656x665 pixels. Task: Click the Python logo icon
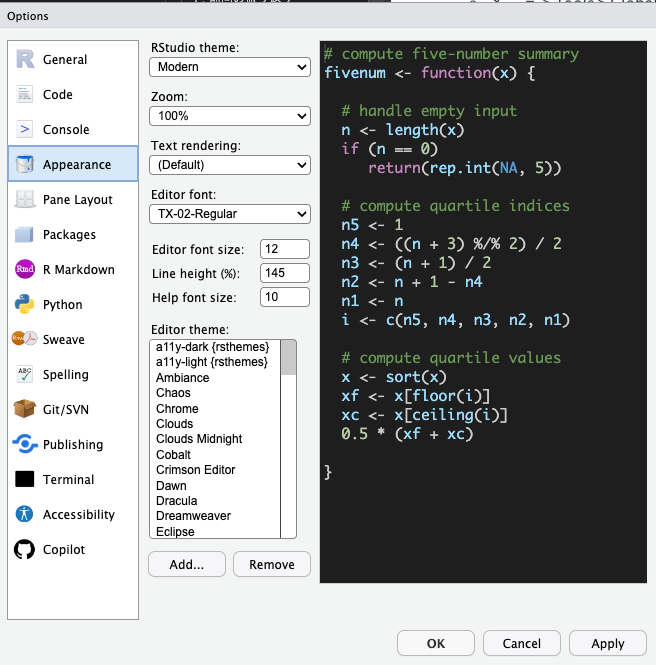[x=25, y=305]
